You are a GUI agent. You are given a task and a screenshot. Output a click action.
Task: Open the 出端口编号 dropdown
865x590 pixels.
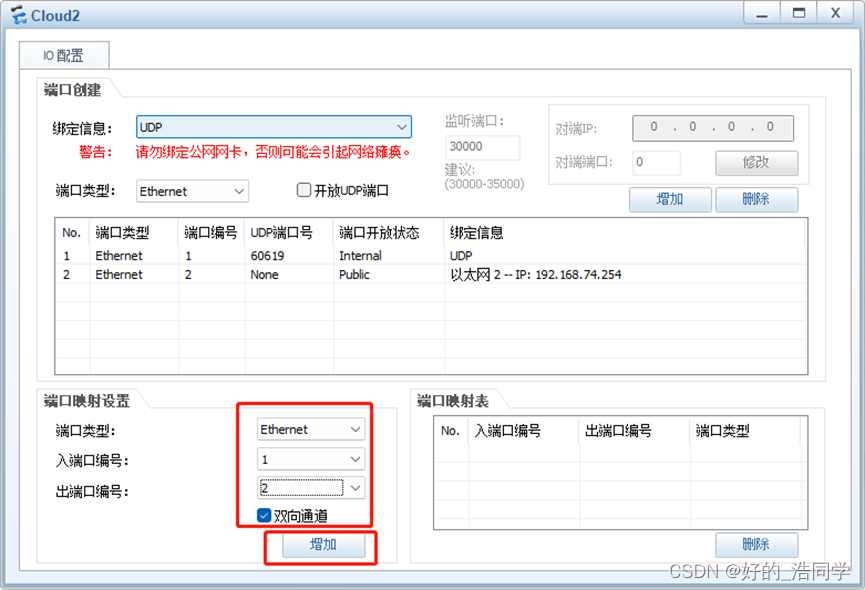coord(311,488)
